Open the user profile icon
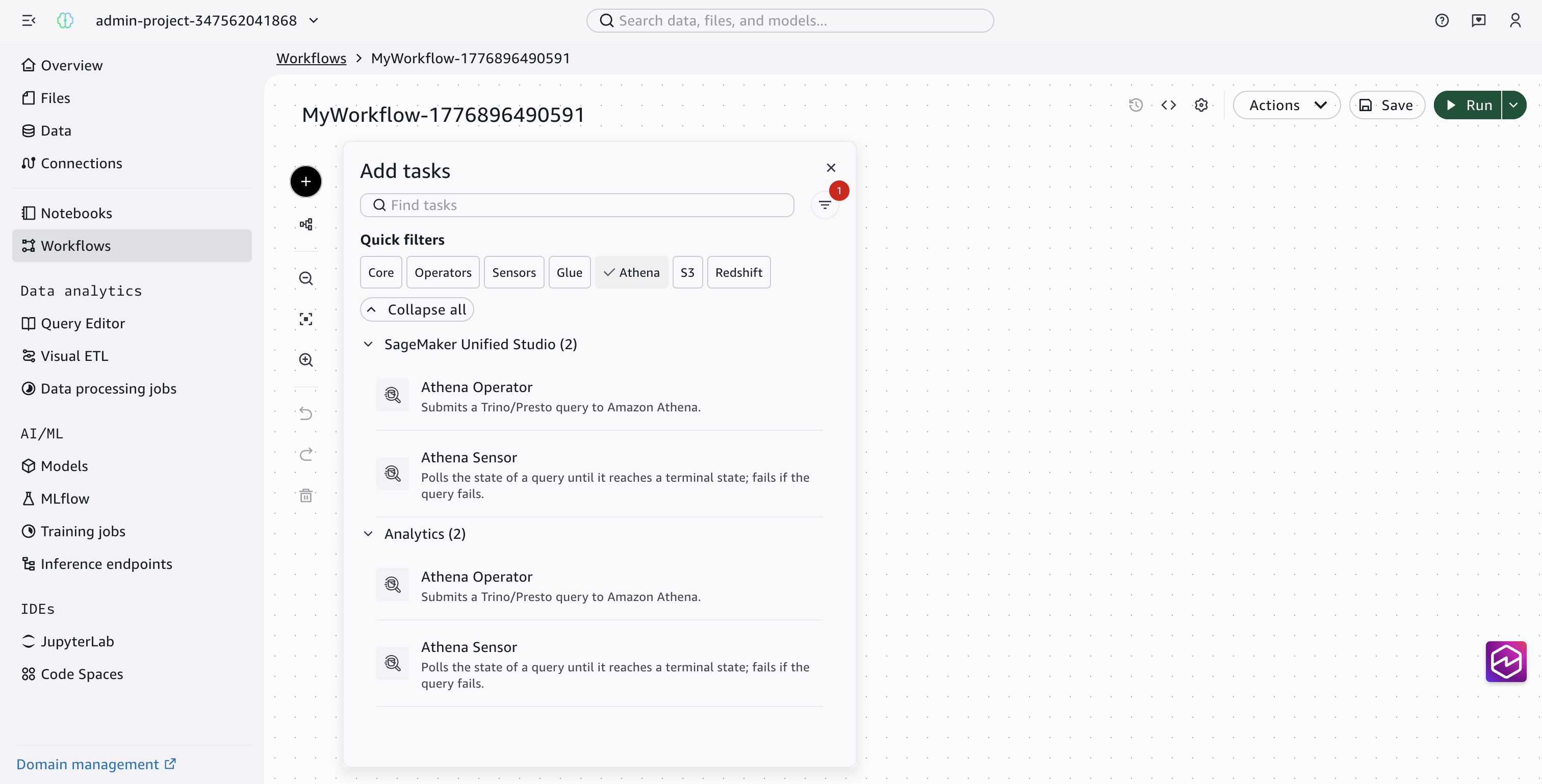The height and width of the screenshot is (784, 1542). click(x=1515, y=20)
